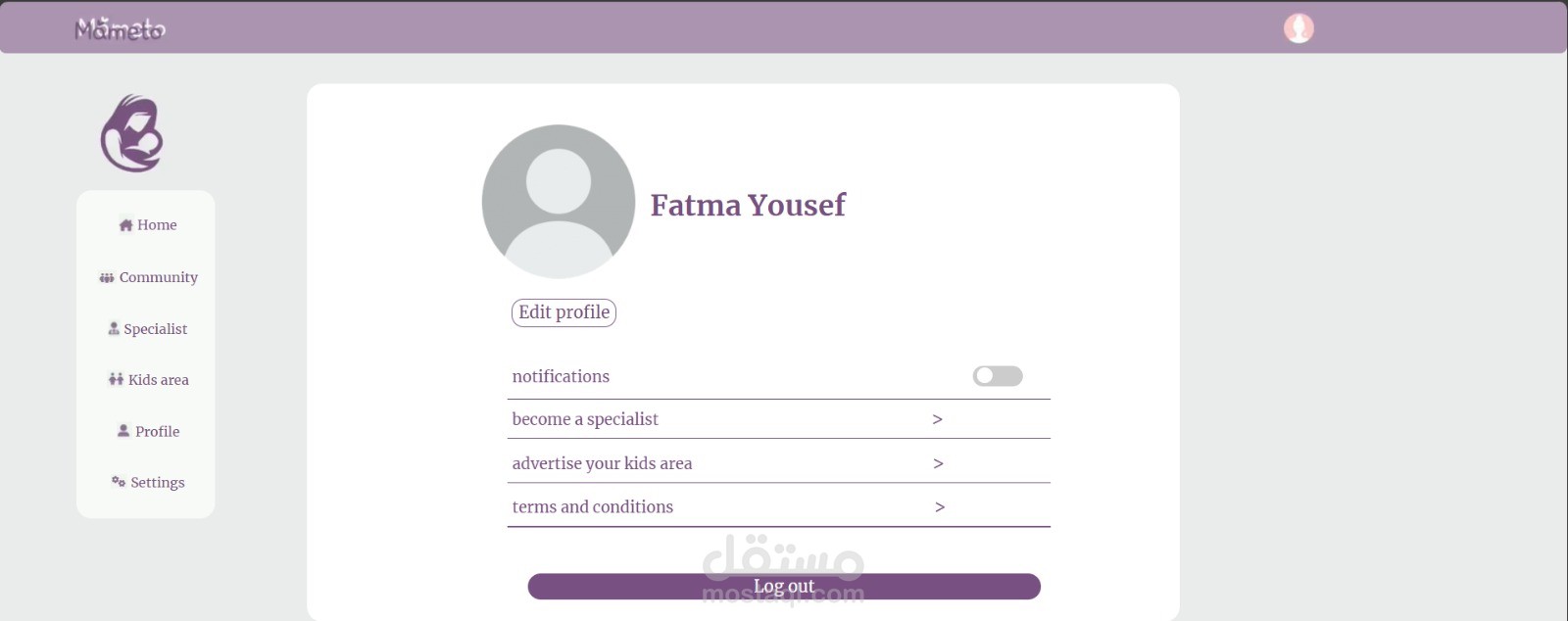The image size is (1568, 621).
Task: Expand the advertise your kids area arrow
Action: tap(938, 463)
